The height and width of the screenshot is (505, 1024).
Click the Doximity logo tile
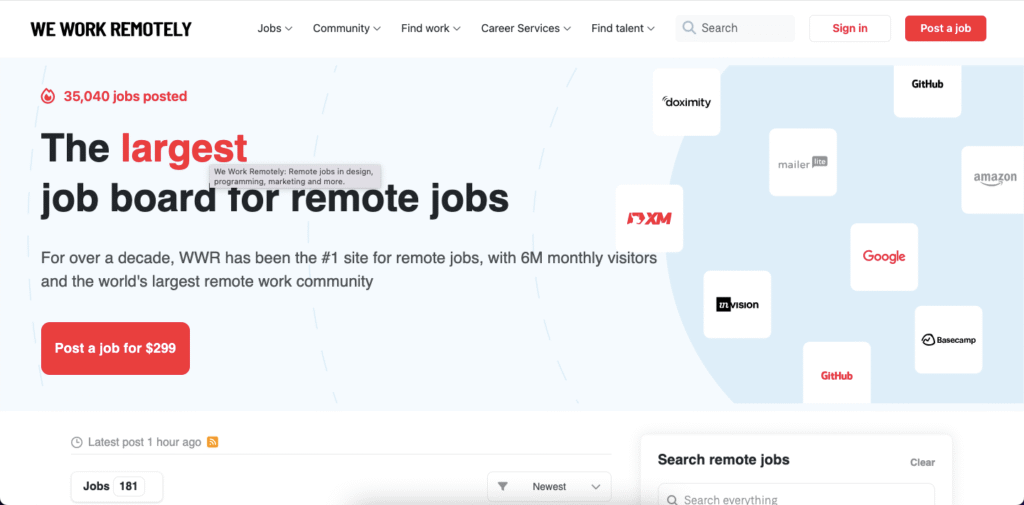(x=686, y=102)
